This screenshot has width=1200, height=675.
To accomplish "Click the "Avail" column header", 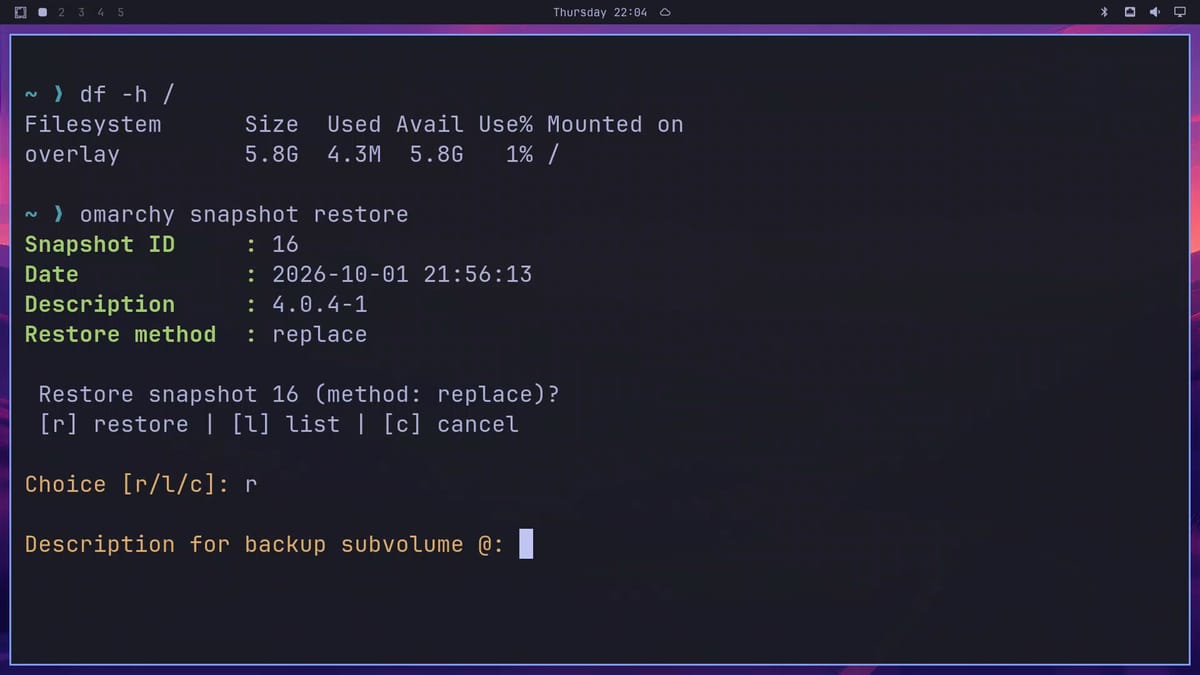I will click(430, 124).
